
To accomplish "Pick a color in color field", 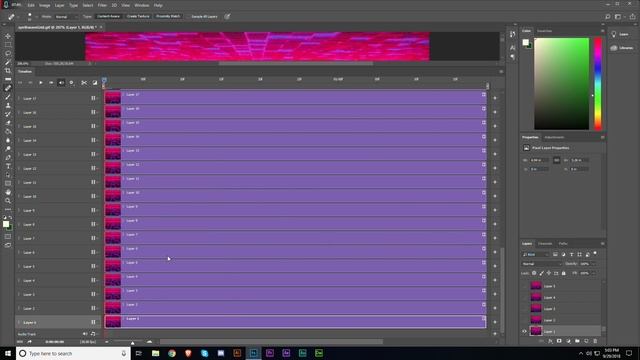I will [562, 84].
